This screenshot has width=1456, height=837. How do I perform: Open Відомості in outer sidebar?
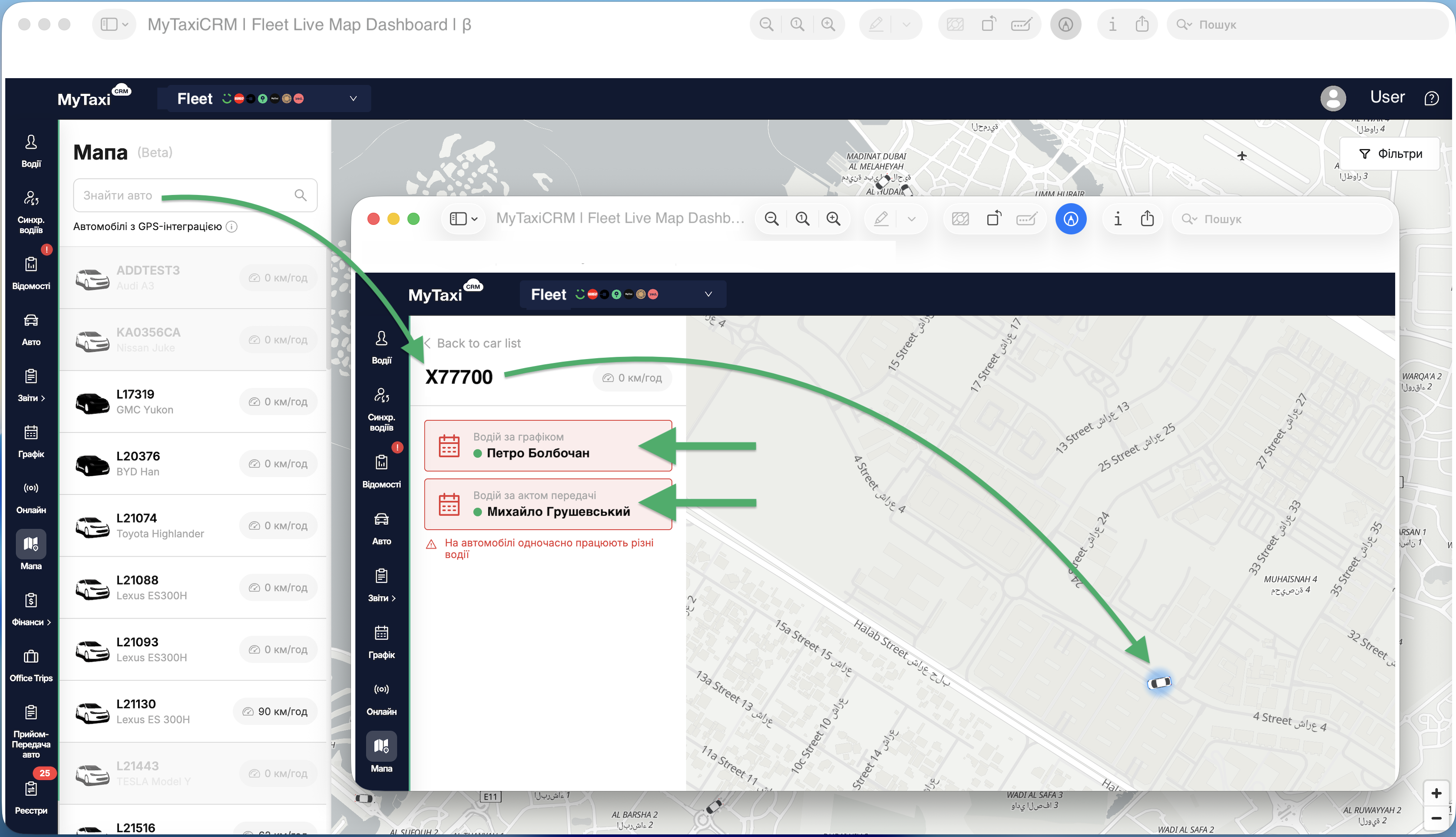pos(31,273)
